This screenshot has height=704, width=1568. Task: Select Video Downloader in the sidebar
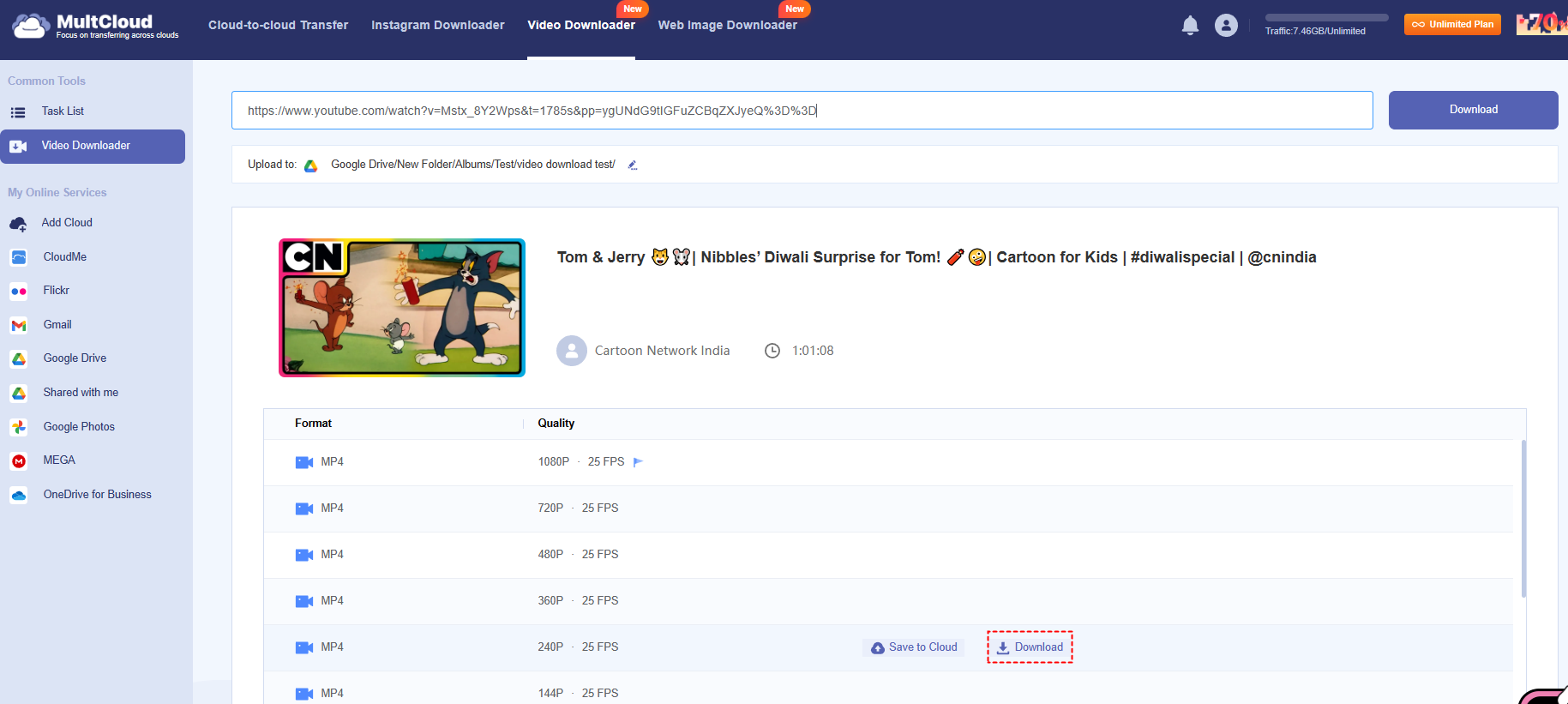(x=93, y=147)
